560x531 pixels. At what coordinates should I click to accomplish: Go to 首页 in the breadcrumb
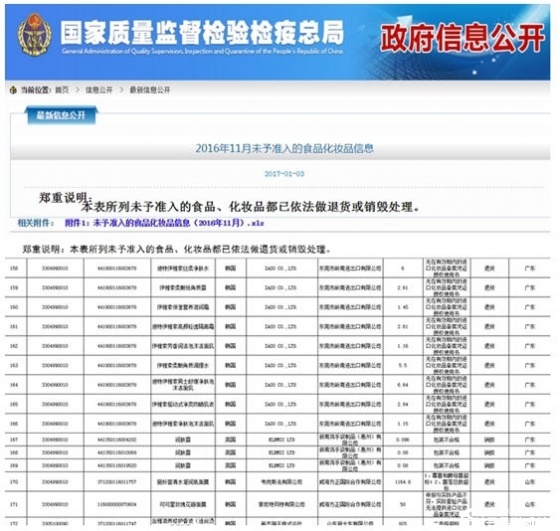62,90
